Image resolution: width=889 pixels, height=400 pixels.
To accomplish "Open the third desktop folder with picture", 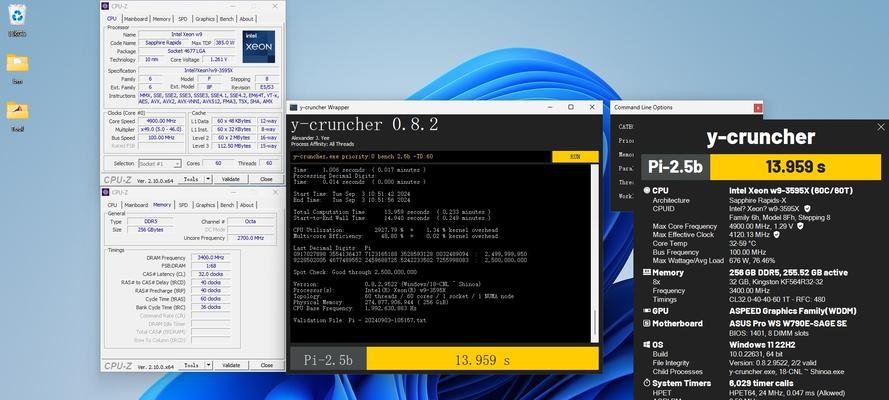I will click(x=17, y=110).
